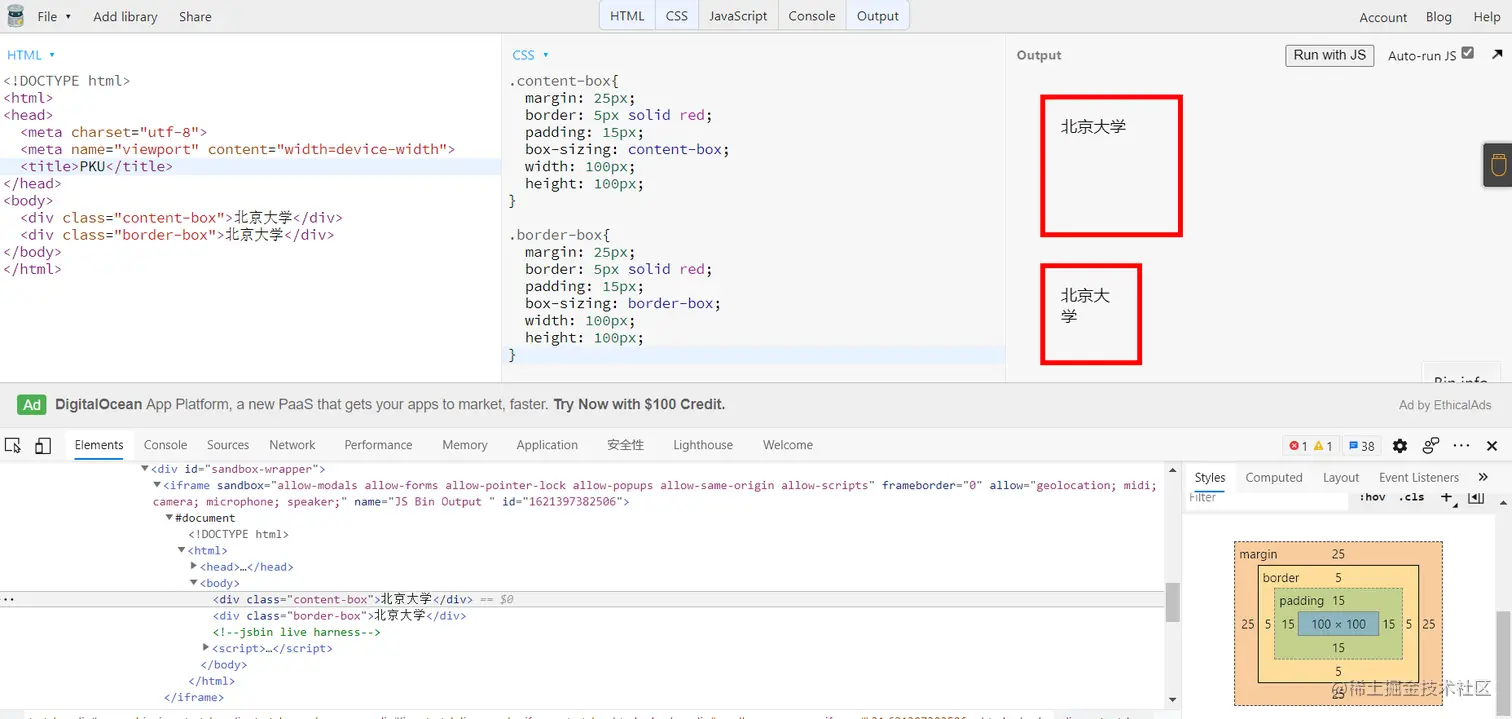1512x719 pixels.
Task: Pop out the output with arrow icon
Action: point(1497,55)
